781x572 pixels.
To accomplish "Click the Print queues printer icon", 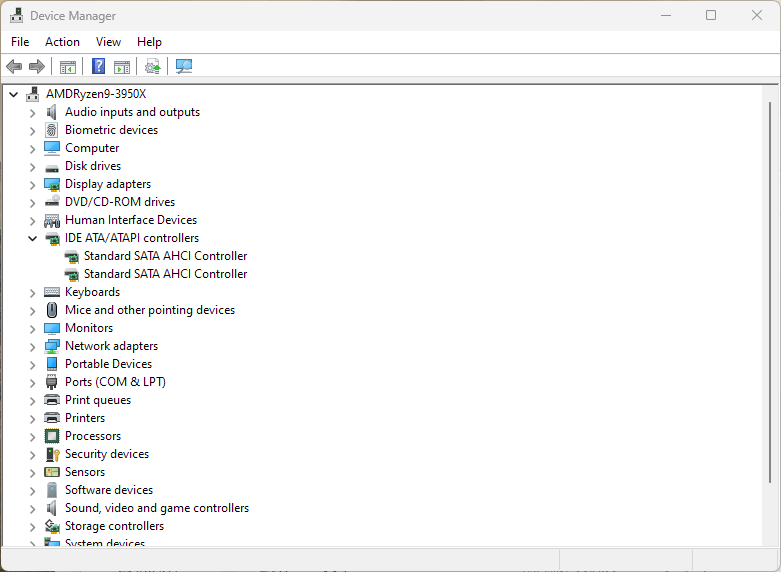I will point(52,400).
